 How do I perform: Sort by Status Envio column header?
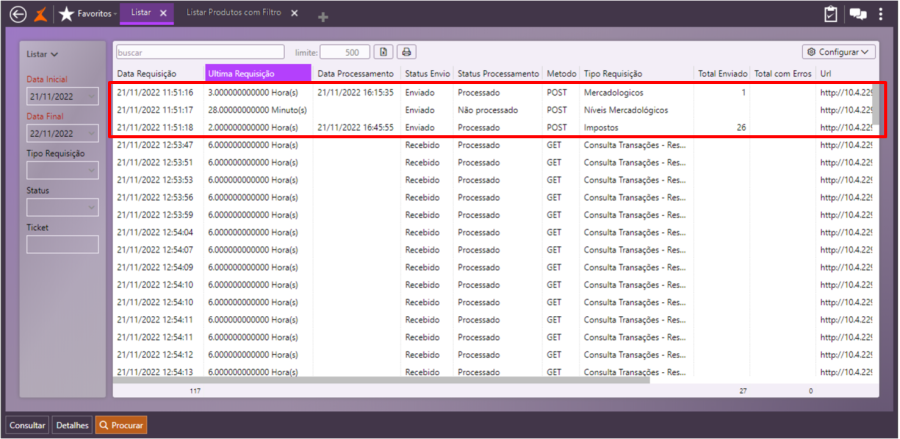(x=427, y=73)
